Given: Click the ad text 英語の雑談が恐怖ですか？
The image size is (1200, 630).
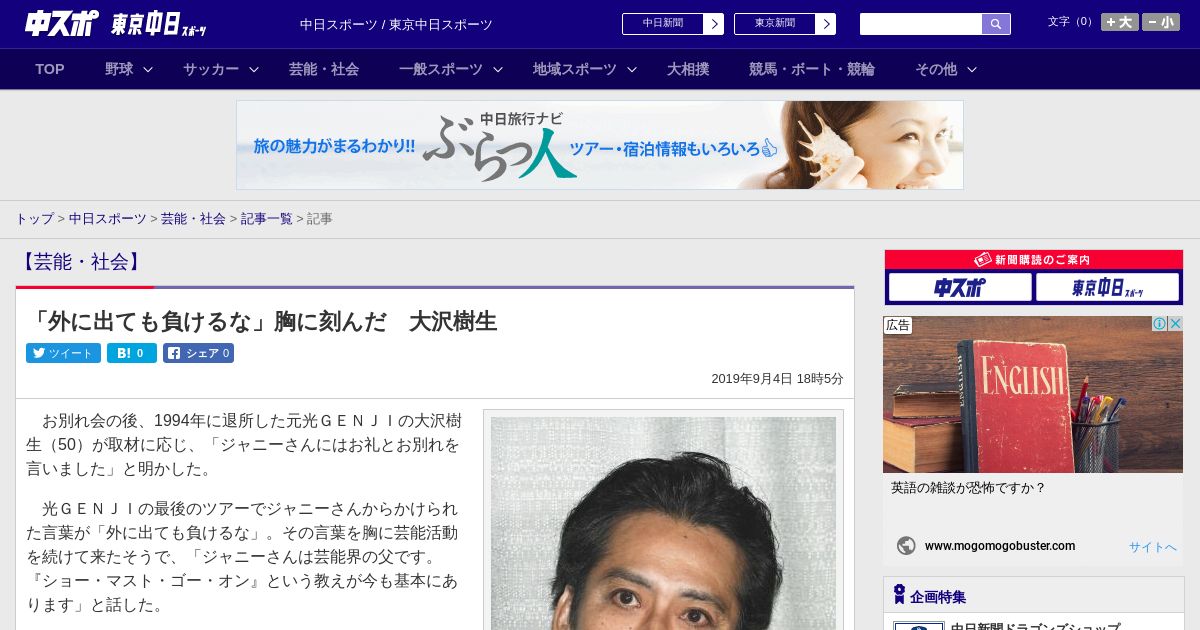Looking at the screenshot, I should [x=968, y=488].
